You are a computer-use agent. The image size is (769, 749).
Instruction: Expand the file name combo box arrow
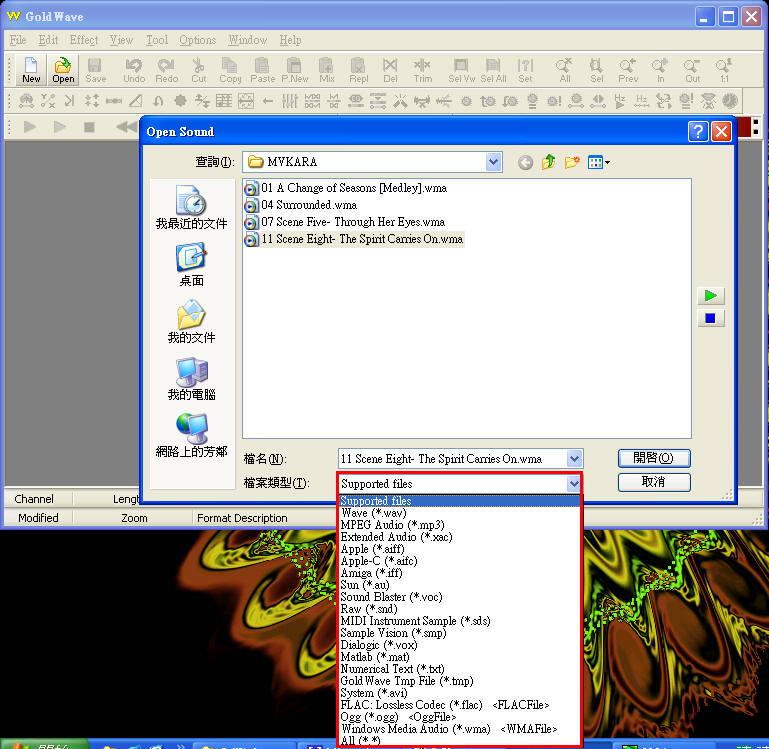[574, 459]
